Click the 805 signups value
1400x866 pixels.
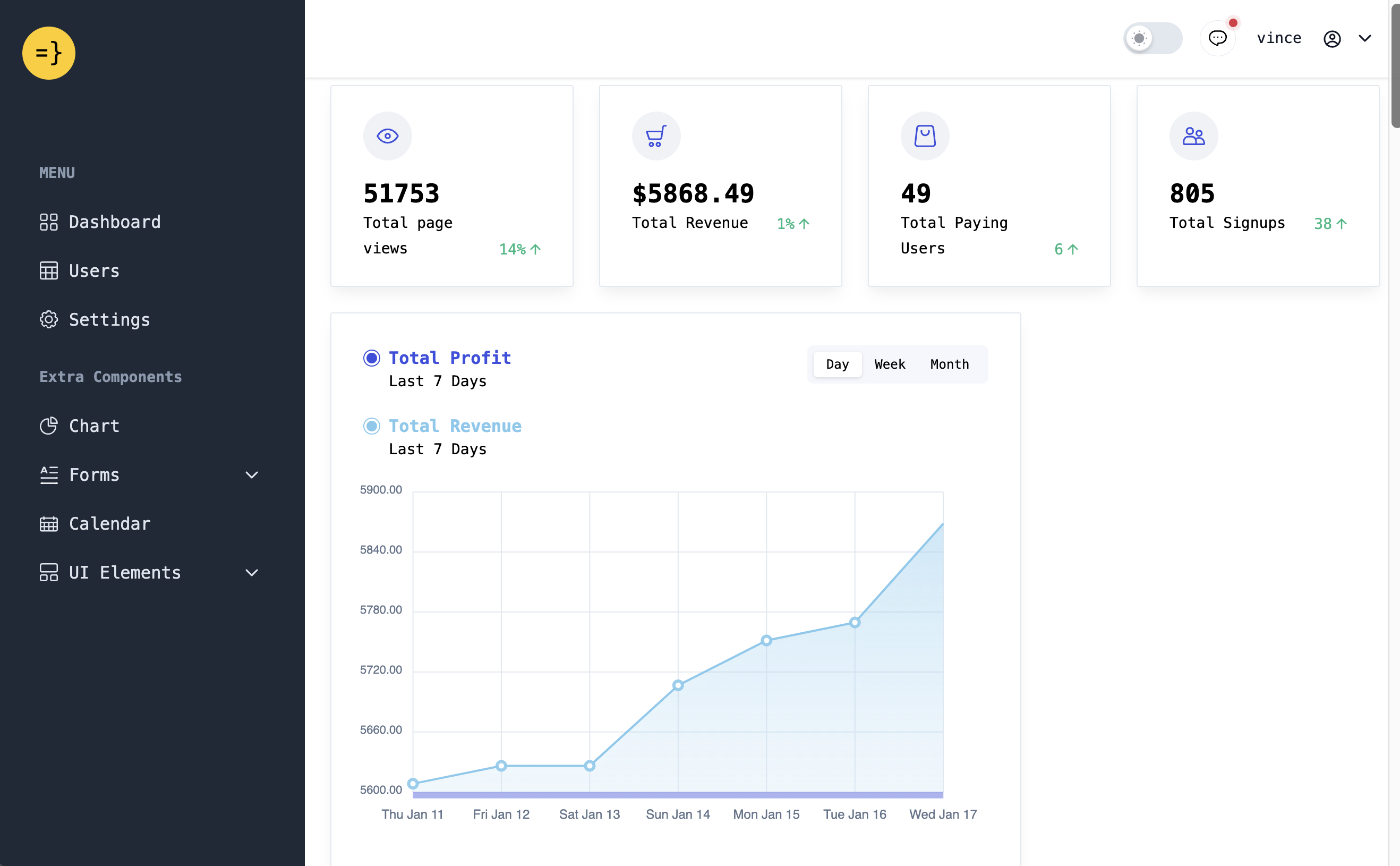tap(1192, 193)
